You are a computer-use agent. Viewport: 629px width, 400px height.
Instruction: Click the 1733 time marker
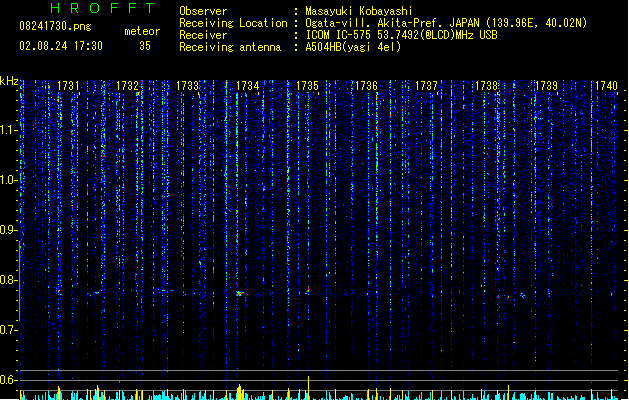tap(187, 86)
